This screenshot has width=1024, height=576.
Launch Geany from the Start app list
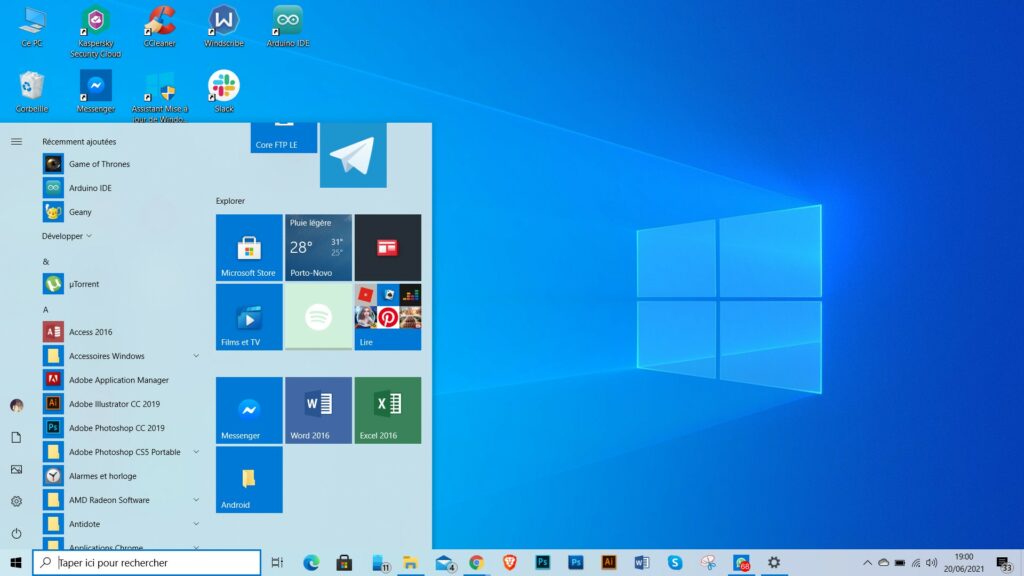(121, 212)
